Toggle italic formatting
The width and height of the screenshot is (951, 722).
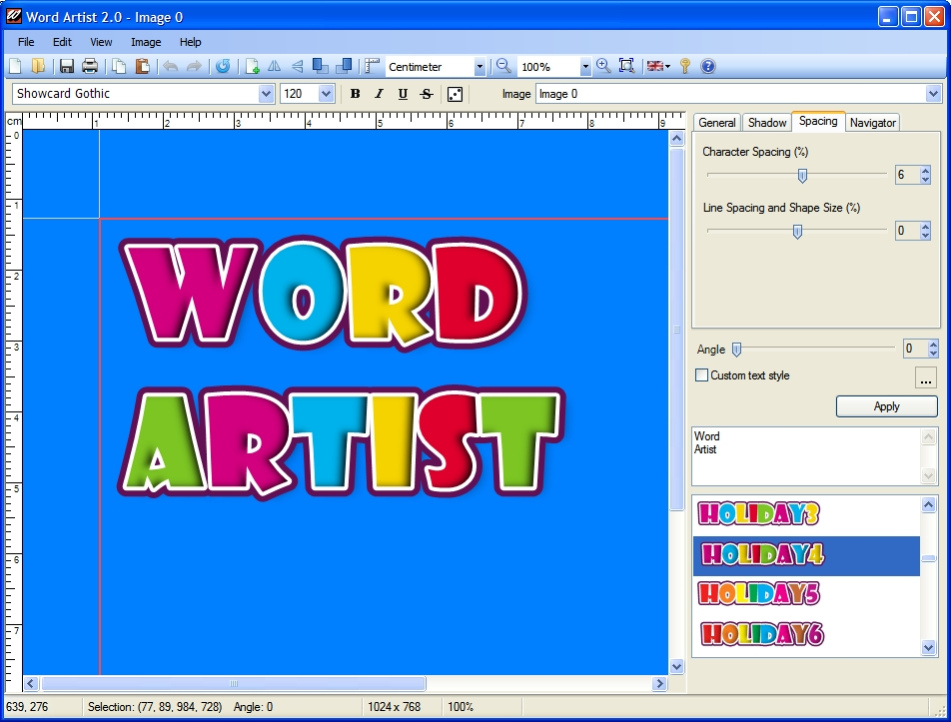379,94
